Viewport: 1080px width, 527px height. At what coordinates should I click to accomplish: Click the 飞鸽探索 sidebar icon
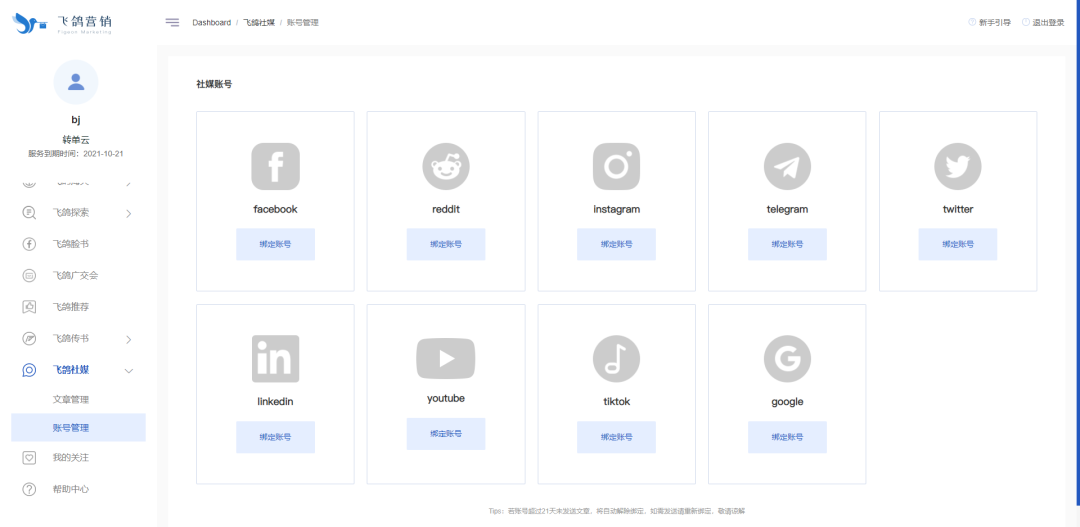(x=29, y=212)
